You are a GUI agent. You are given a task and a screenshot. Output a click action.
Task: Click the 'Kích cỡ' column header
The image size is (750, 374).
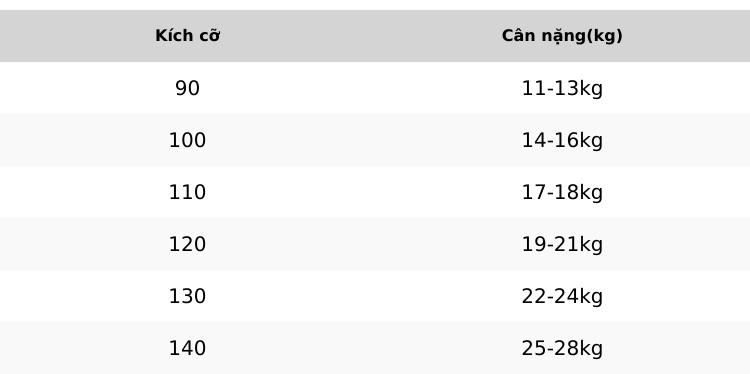[x=188, y=36]
